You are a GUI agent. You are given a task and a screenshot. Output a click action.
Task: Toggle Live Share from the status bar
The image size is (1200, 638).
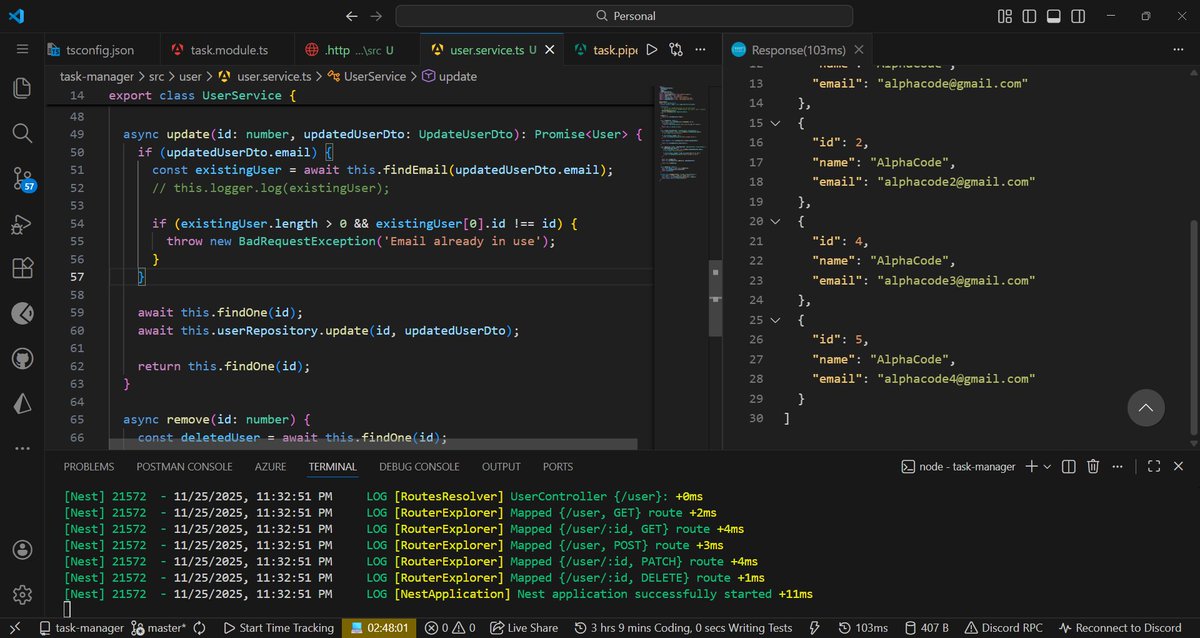pyautogui.click(x=524, y=628)
